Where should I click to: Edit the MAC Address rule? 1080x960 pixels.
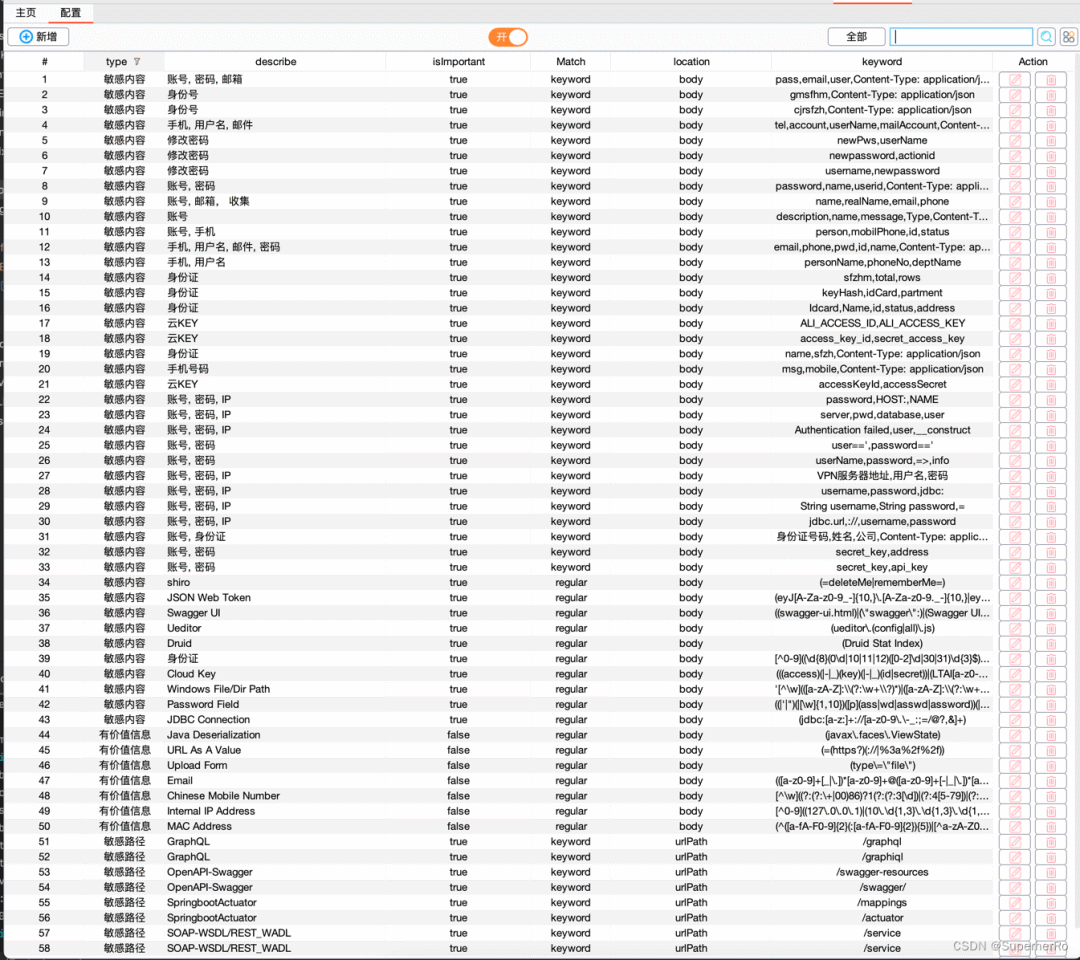pyautogui.click(x=1015, y=826)
